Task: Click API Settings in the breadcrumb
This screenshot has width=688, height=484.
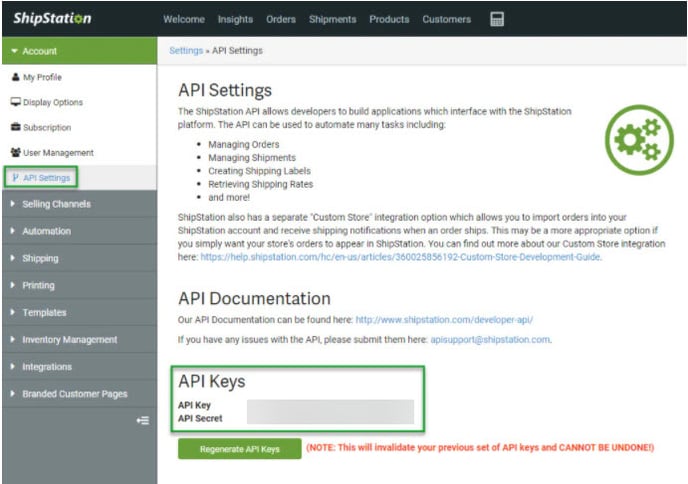Action: pos(237,50)
